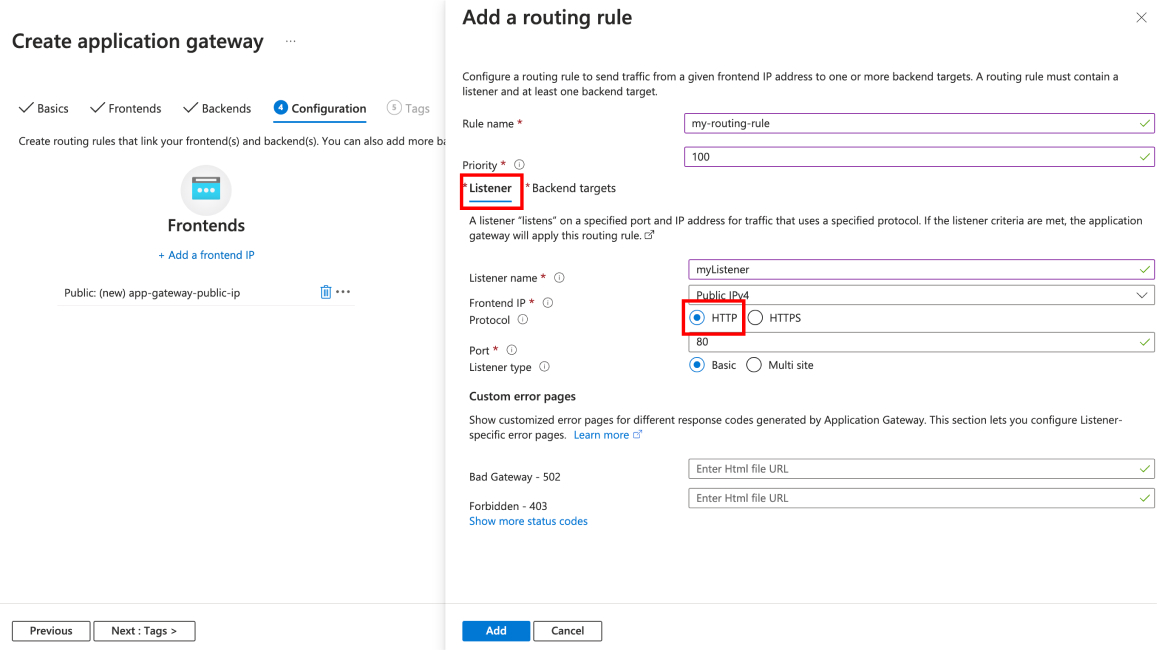This screenshot has height=650, width=1157.
Task: Click the info icon beside Listener type
Action: click(543, 367)
